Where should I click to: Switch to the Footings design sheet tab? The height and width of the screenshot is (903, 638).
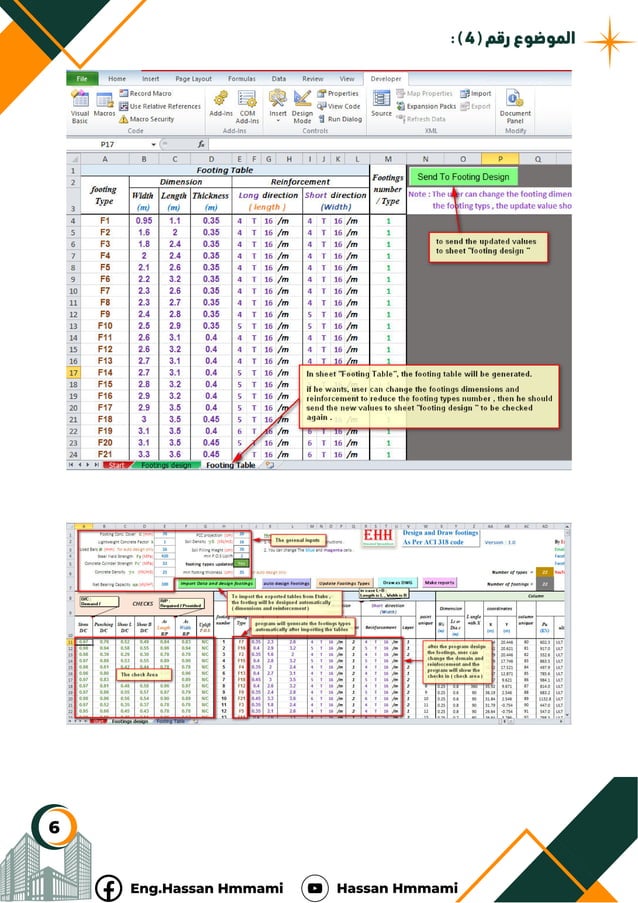click(x=166, y=465)
